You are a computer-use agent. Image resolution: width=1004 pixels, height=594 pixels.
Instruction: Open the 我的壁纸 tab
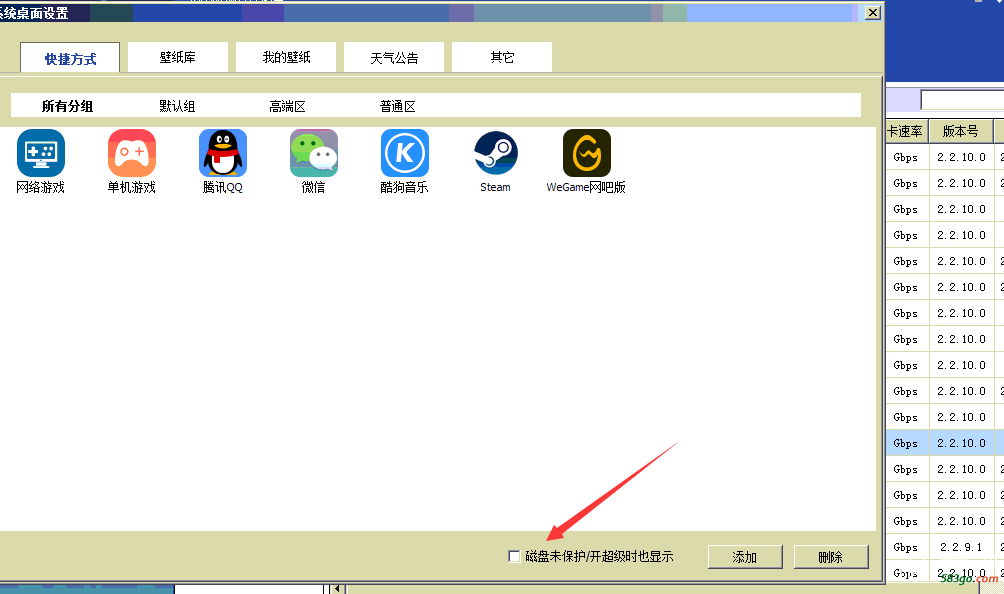point(286,57)
